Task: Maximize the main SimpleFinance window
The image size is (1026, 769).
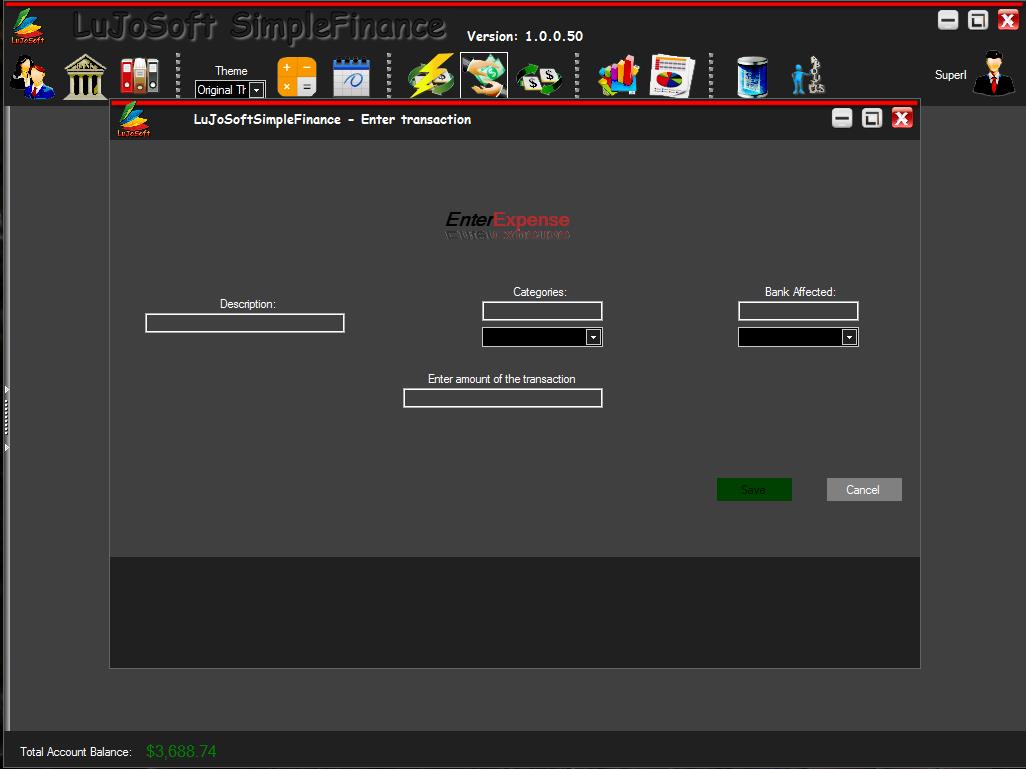Action: (978, 20)
